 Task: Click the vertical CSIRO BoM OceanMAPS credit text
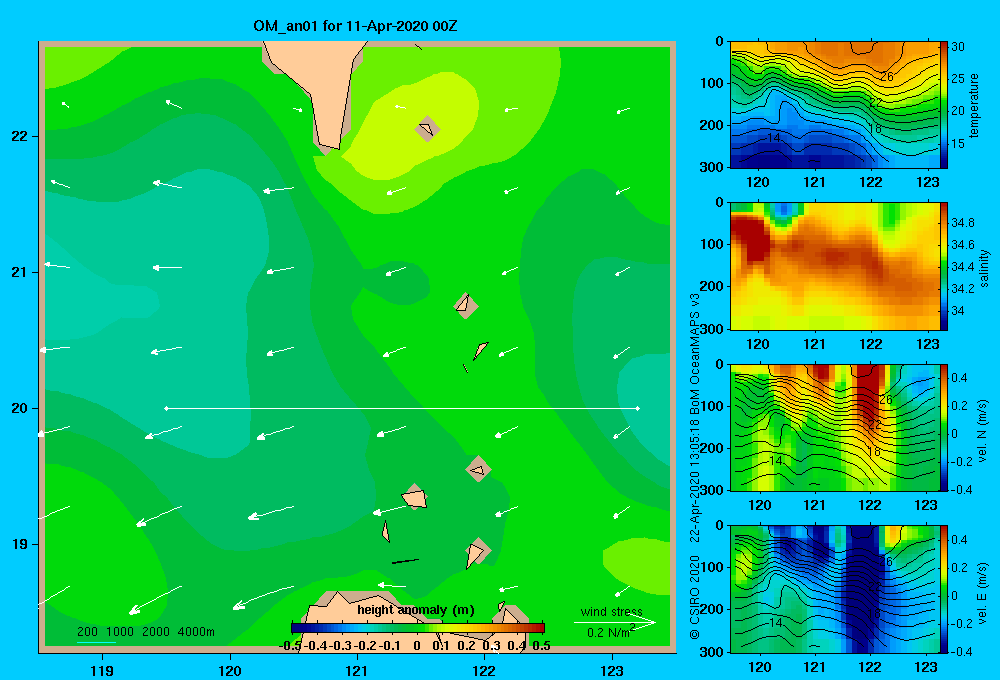coord(695,466)
